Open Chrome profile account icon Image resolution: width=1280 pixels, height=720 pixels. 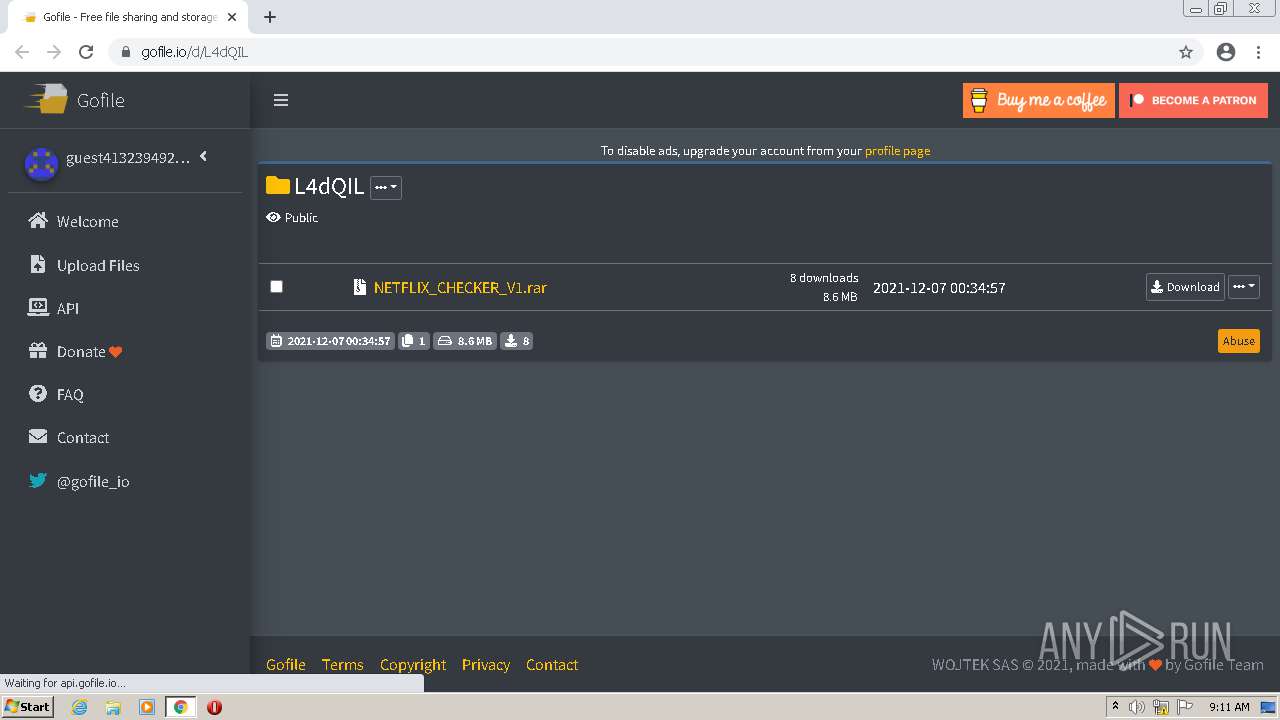(1226, 52)
